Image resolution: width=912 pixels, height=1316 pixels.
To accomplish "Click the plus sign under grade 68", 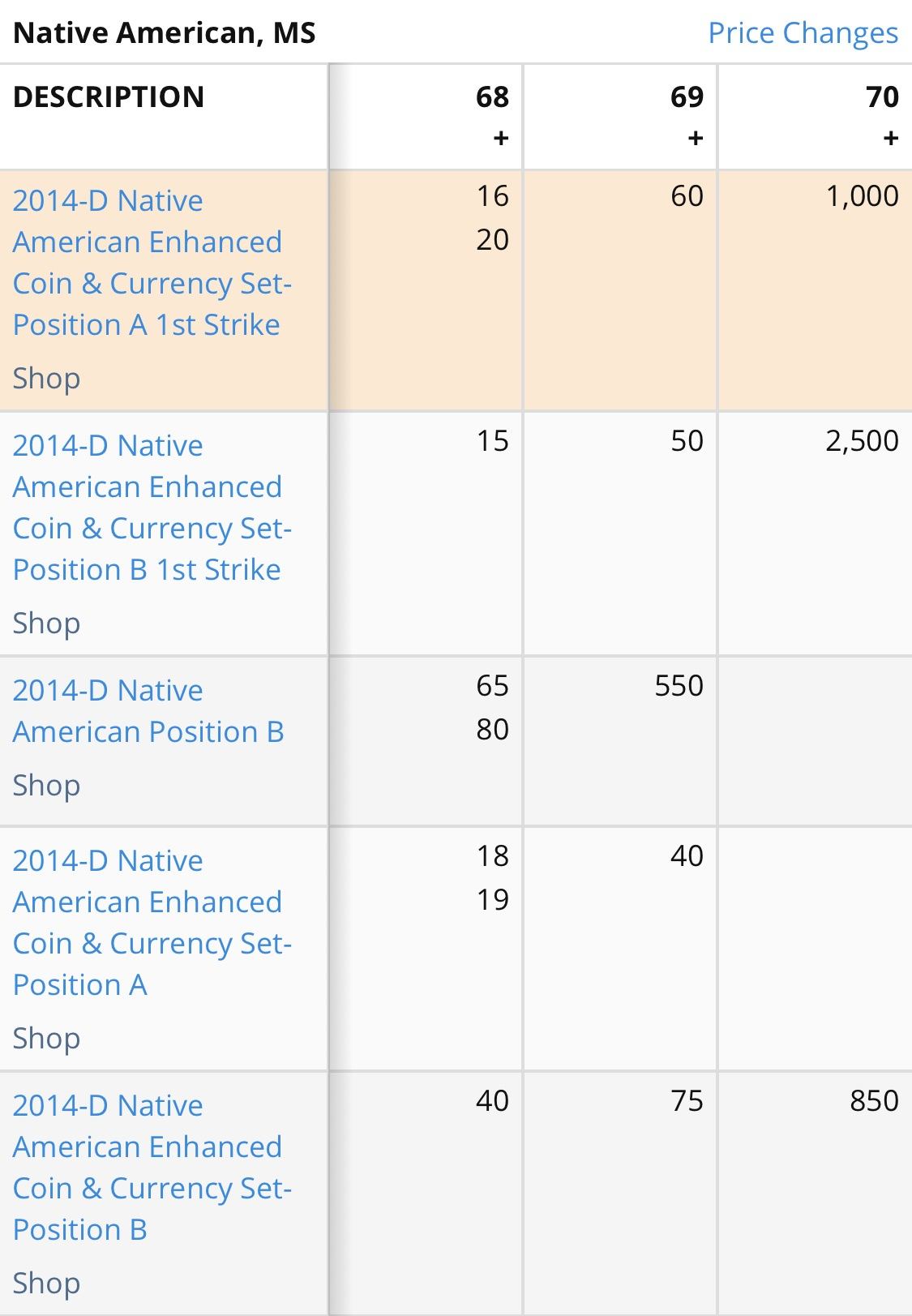I will [x=501, y=139].
